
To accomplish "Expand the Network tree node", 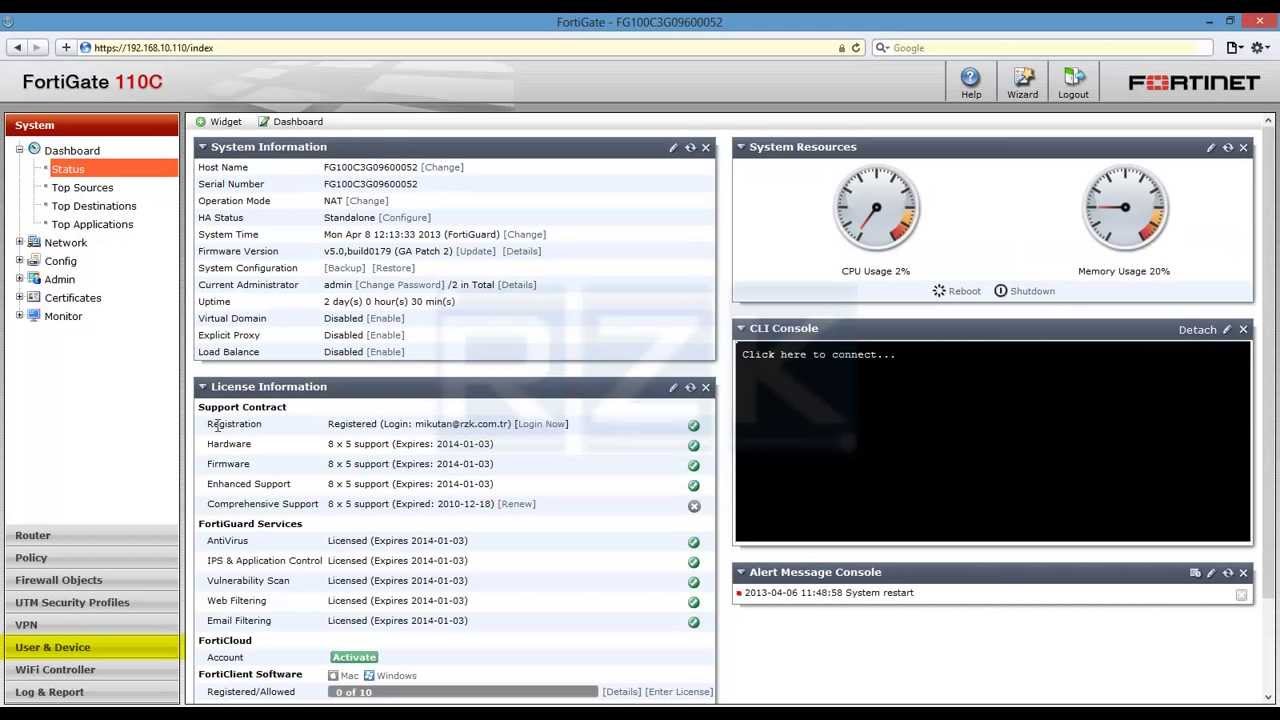I will [x=19, y=242].
